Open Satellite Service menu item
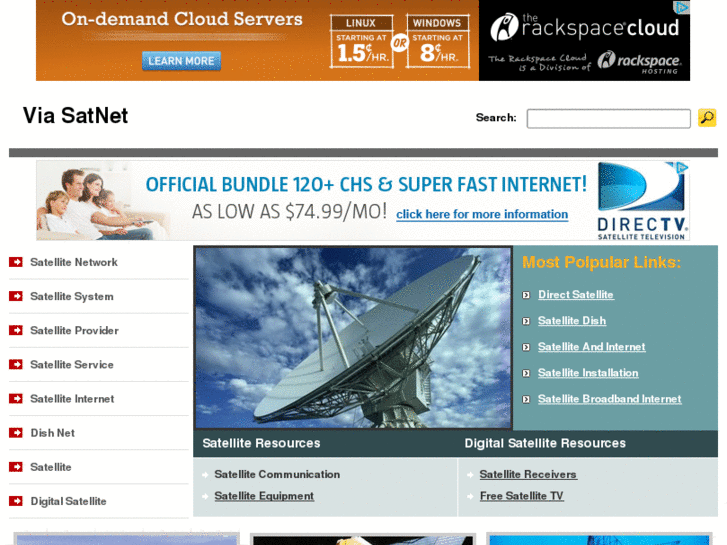Viewport: 727px width, 545px height. point(72,365)
